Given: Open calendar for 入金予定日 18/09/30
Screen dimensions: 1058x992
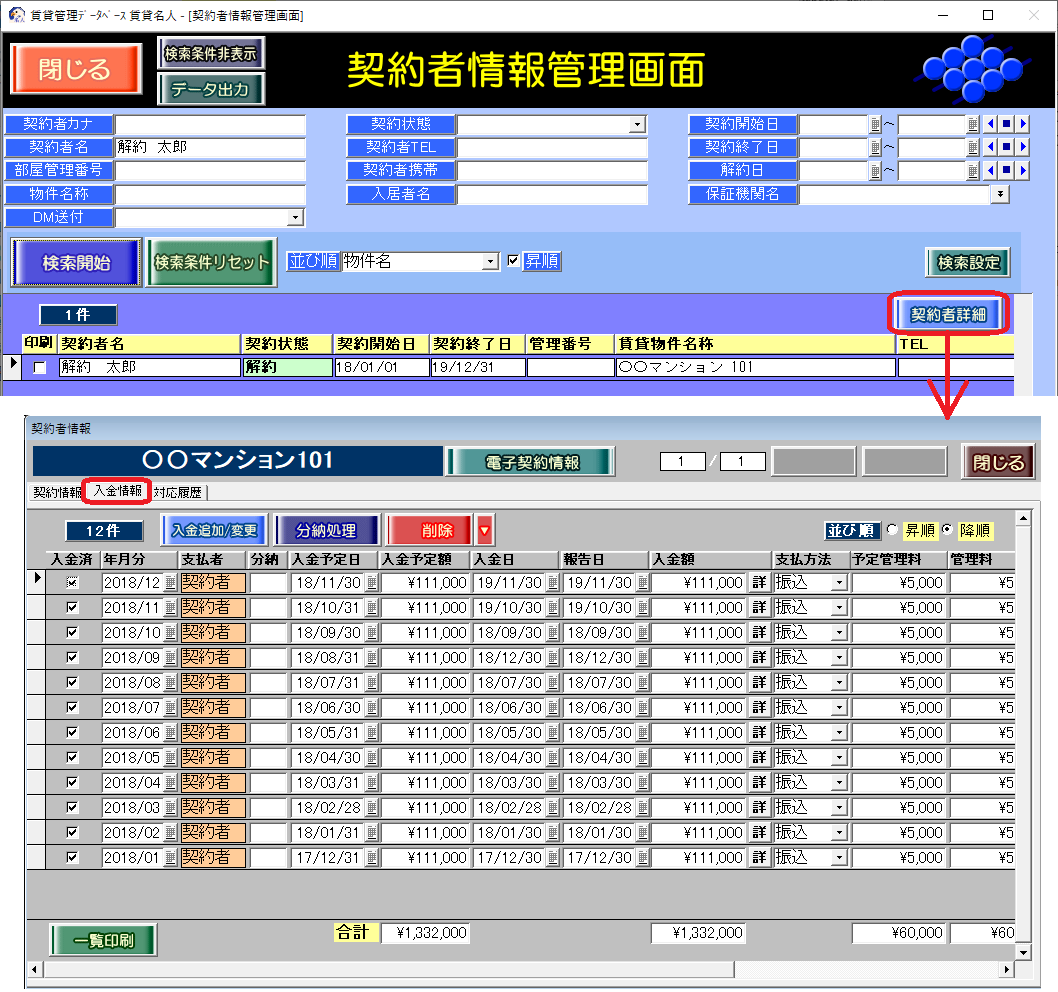Looking at the screenshot, I should click(372, 633).
